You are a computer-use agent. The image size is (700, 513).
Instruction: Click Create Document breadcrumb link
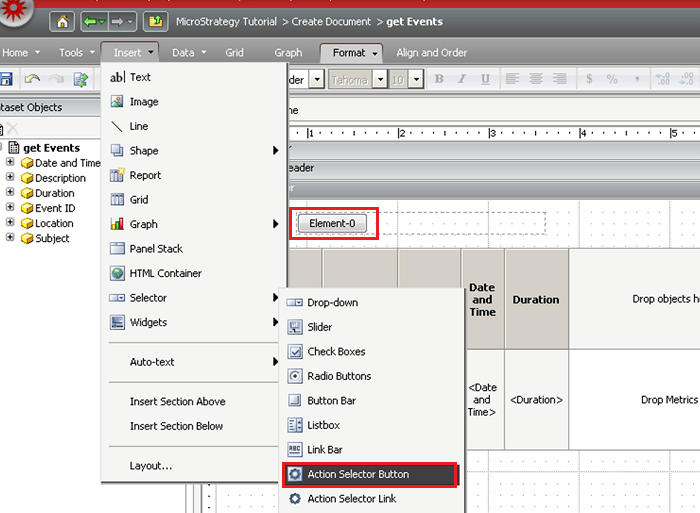331,21
